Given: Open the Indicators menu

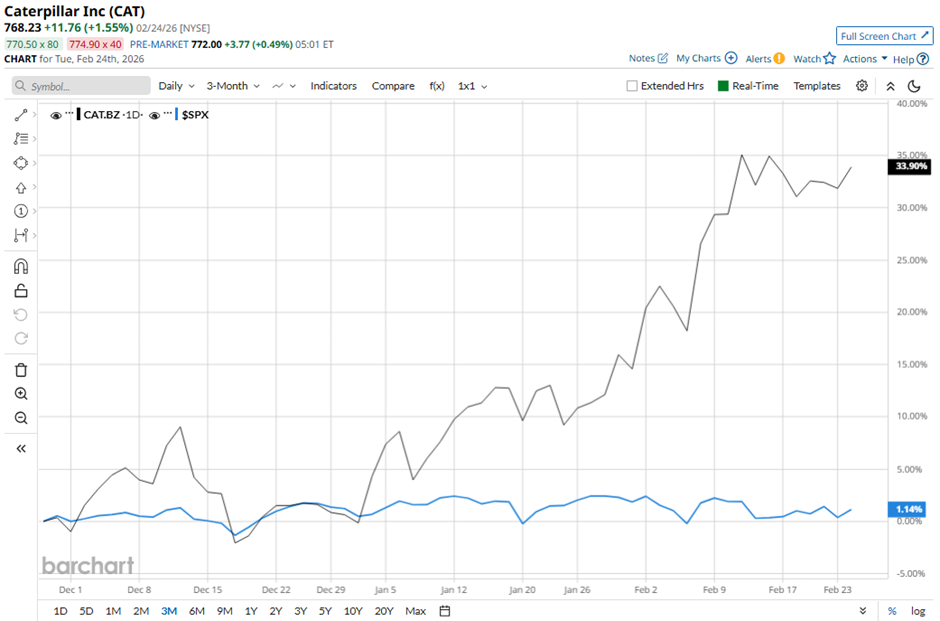Looking at the screenshot, I should point(333,86).
